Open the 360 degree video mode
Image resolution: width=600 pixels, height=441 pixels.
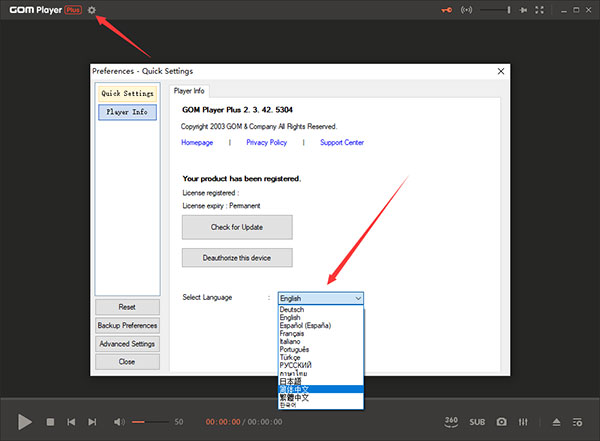pos(451,421)
